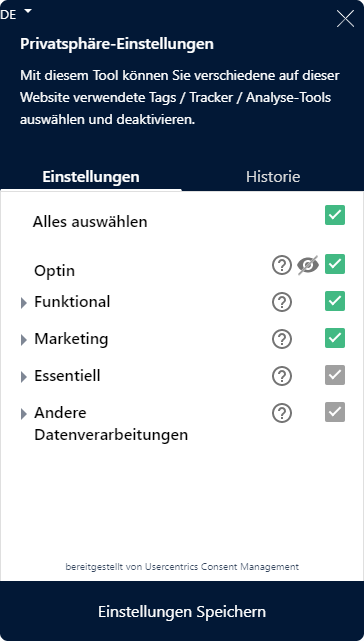Screen dimensions: 364x641
Task: Close the privacy settings panel
Action: 345,19
